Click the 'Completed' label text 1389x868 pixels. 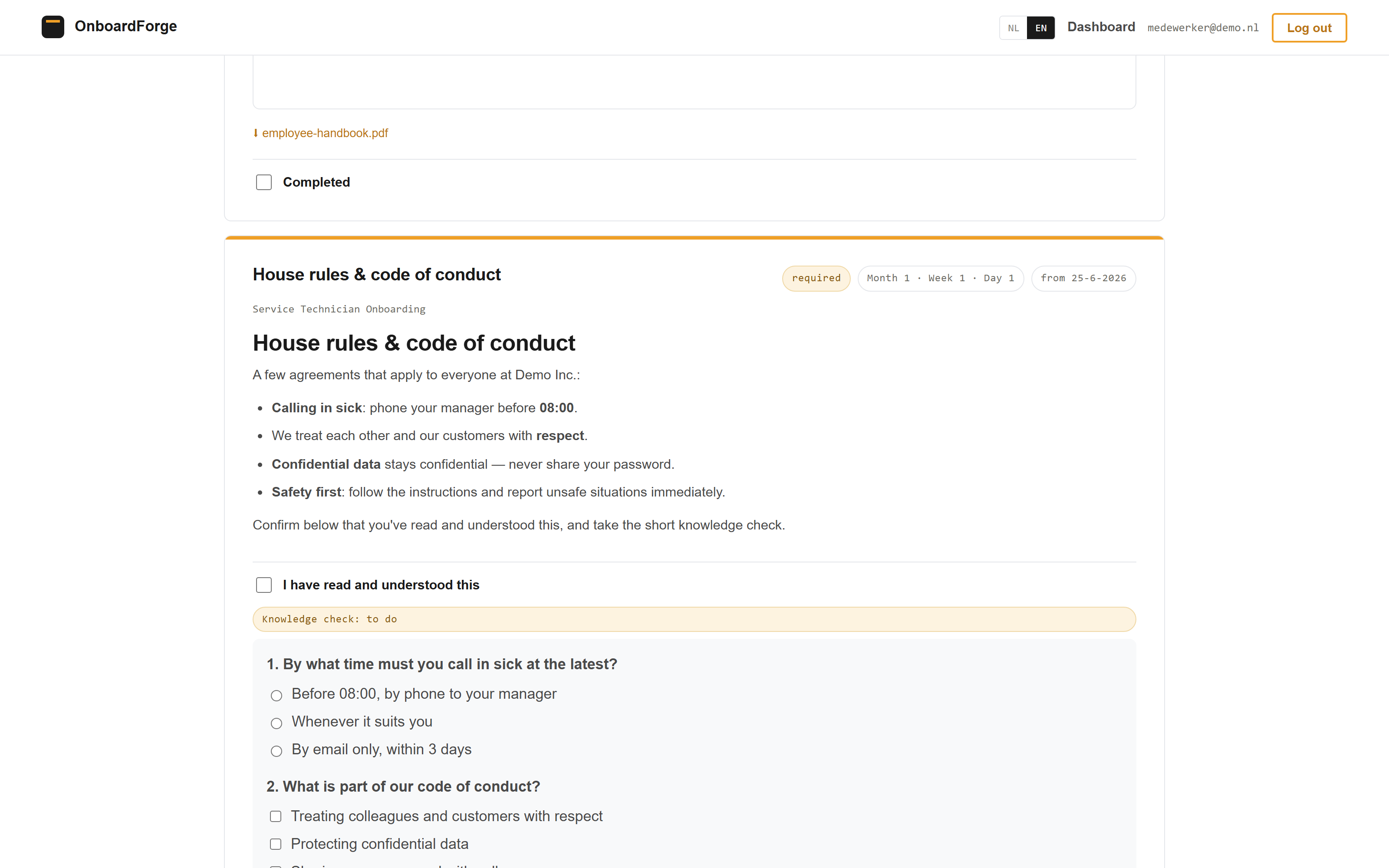click(x=316, y=183)
